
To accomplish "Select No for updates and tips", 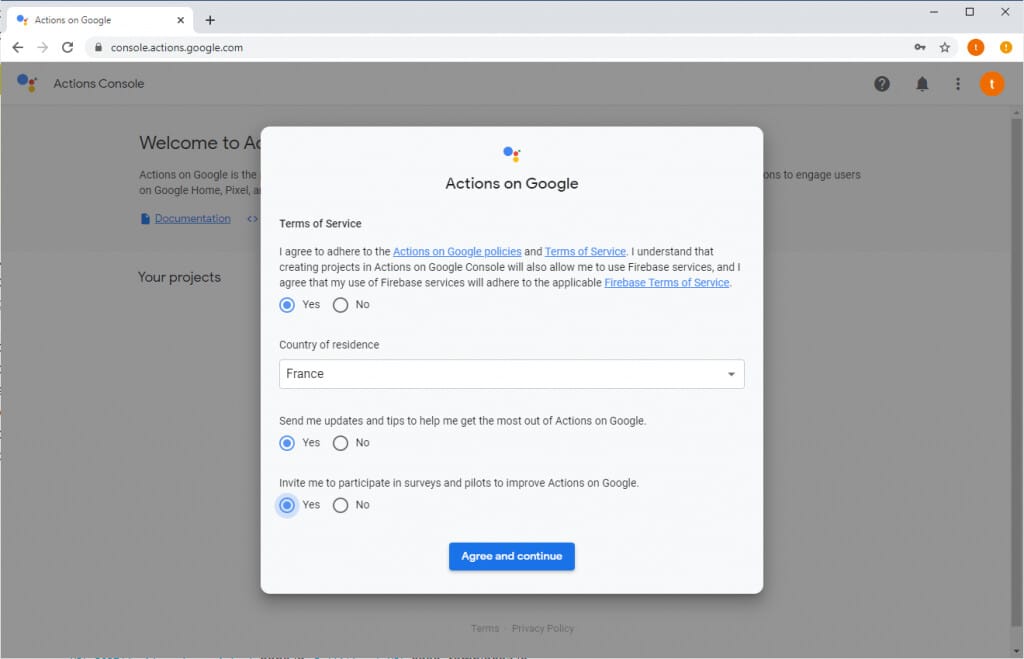I will click(340, 443).
